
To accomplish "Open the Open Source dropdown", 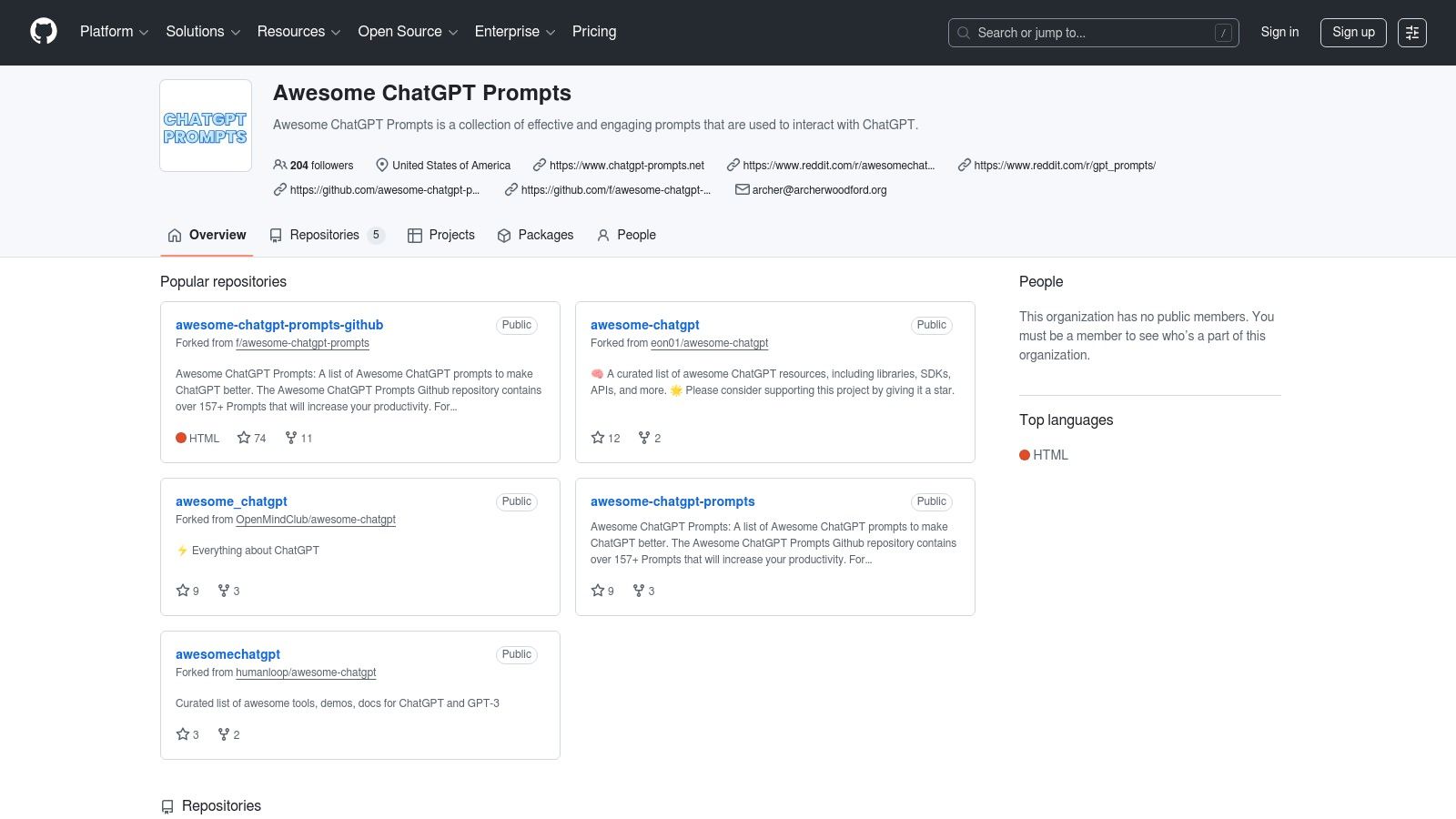I will 406,32.
